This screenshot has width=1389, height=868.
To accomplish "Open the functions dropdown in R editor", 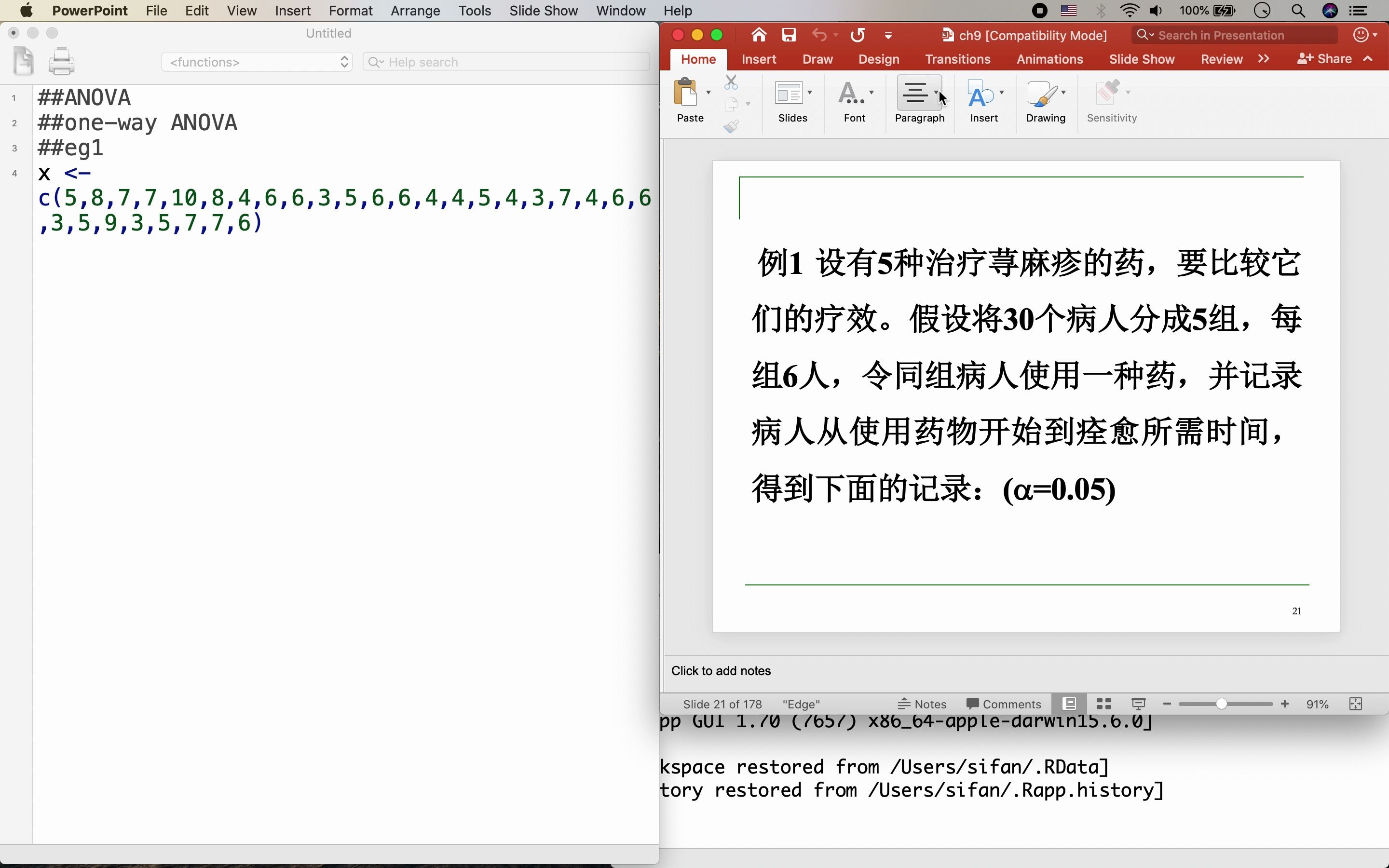I will [257, 62].
